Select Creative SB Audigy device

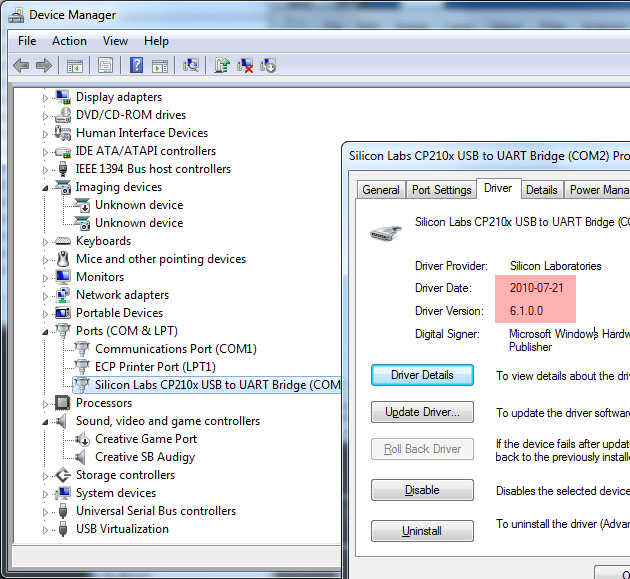pos(144,457)
